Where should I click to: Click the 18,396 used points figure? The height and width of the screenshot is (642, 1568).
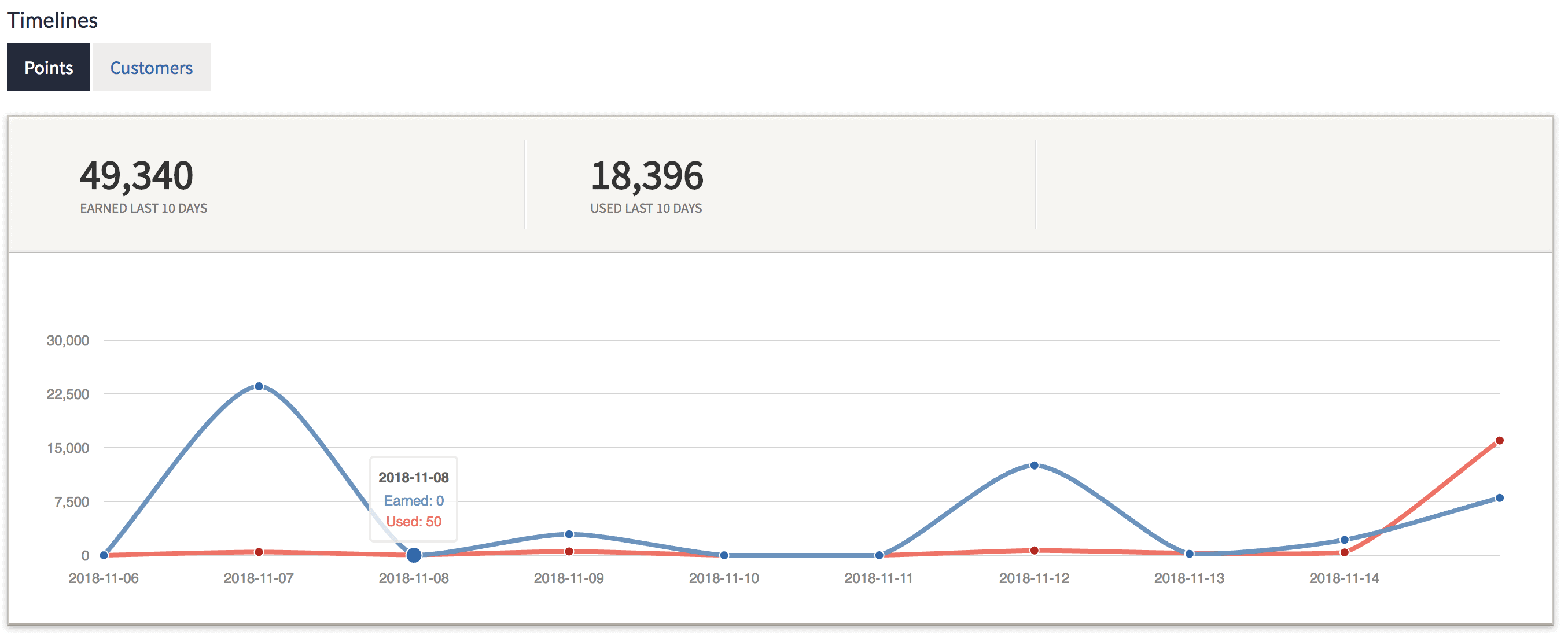(647, 176)
